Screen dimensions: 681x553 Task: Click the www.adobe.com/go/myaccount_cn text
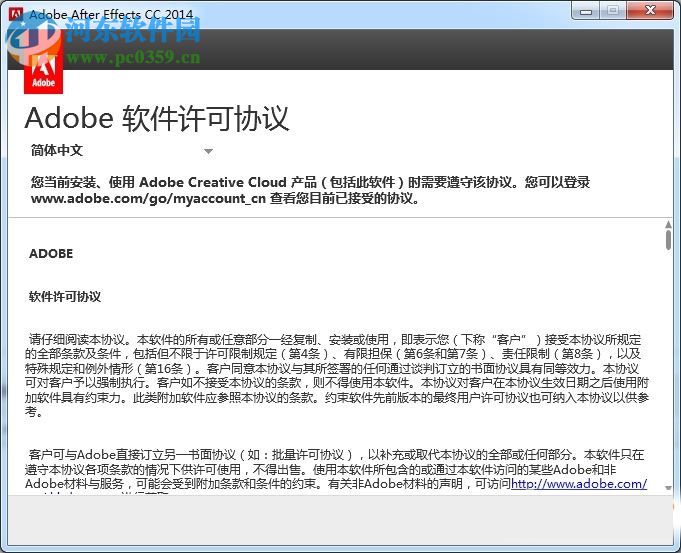point(148,199)
